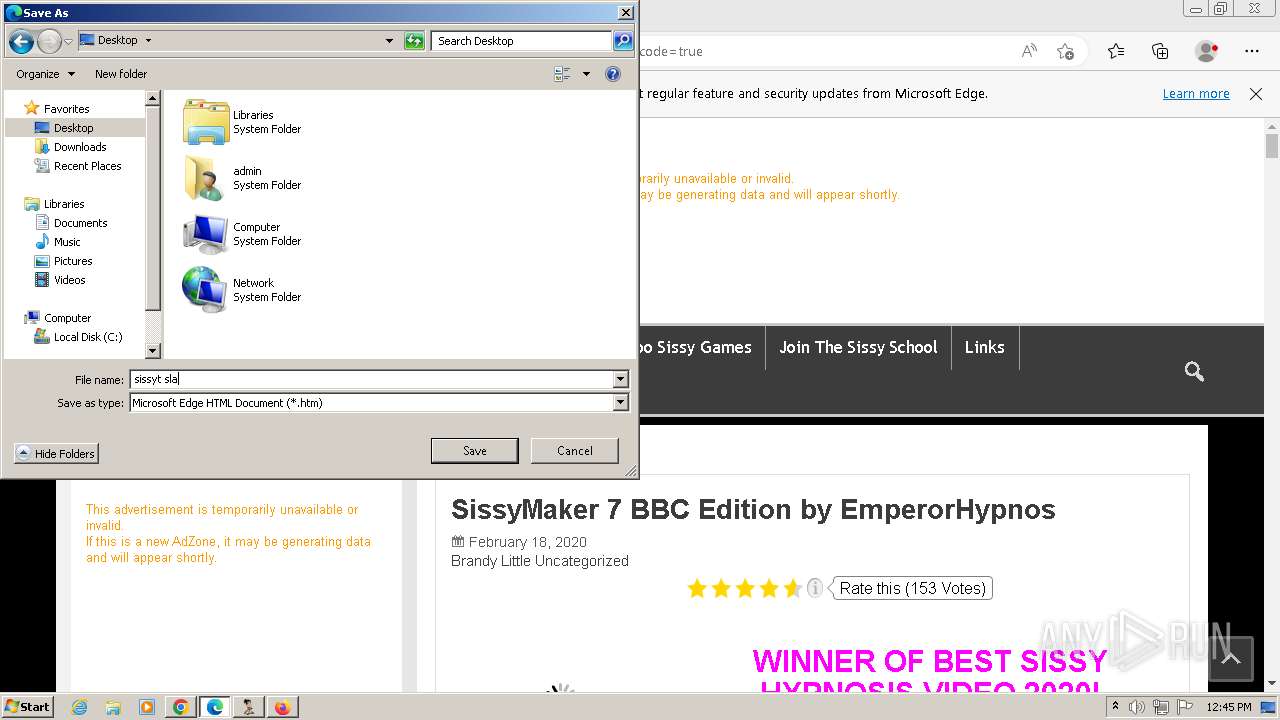
Task: Select Pictures in the navigation pane
Action: [x=73, y=261]
